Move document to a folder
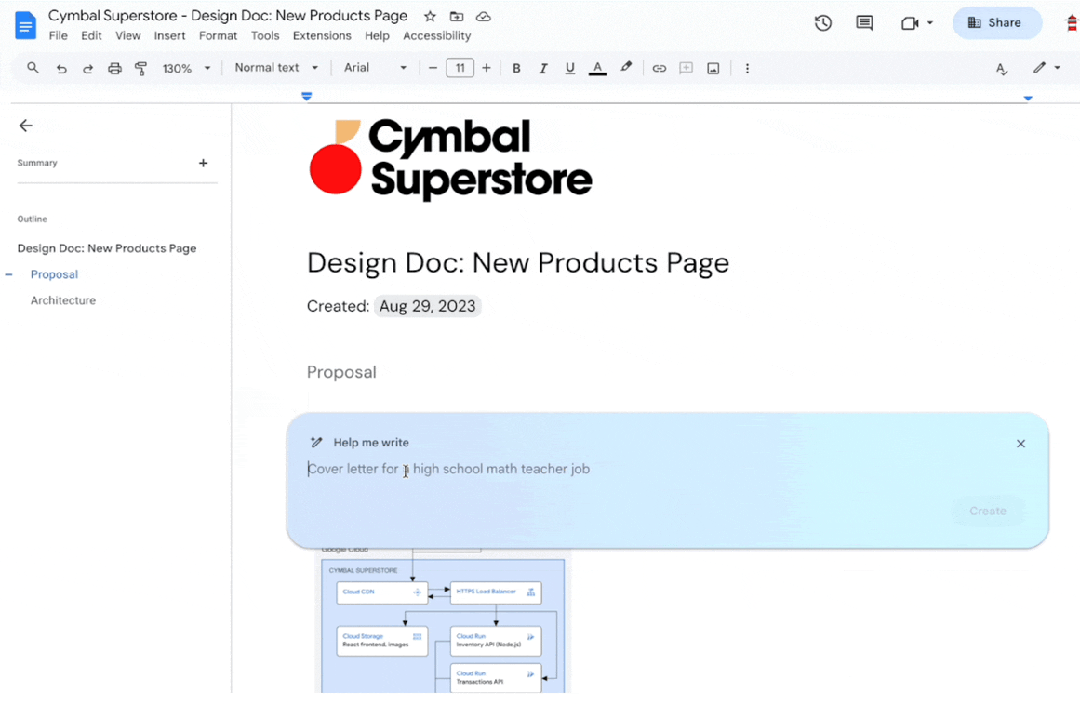The width and height of the screenshot is (1080, 705). coord(456,16)
